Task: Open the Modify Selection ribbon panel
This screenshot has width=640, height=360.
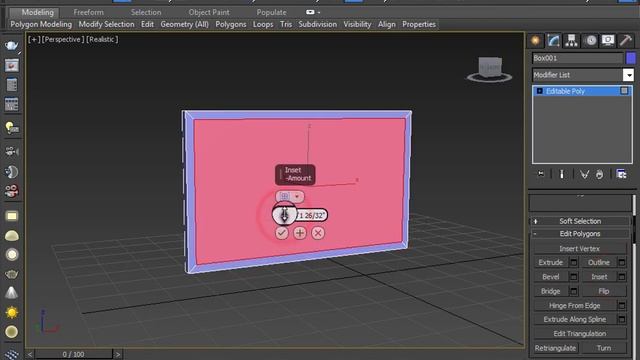Action: tap(106, 24)
